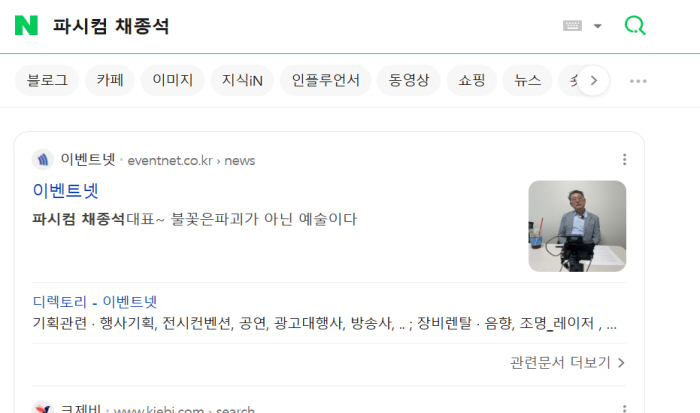Open the 지식iN tab
This screenshot has width=700, height=413.
pos(242,80)
